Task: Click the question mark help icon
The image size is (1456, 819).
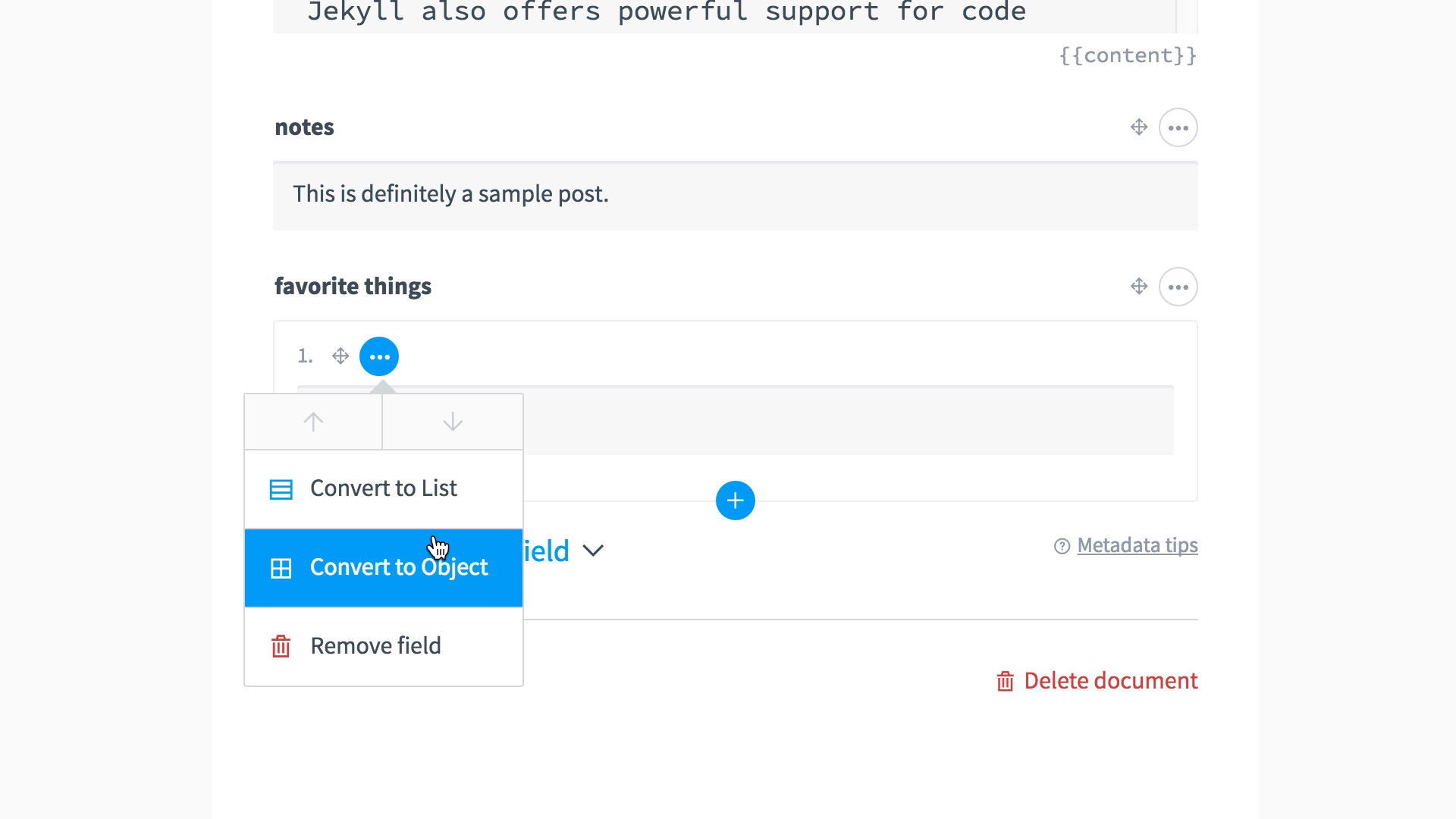Action: point(1062,546)
